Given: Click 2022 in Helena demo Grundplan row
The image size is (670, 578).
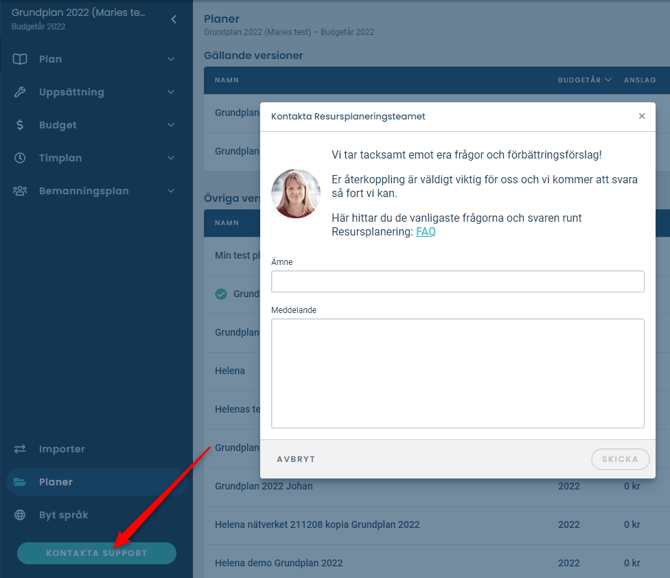Looking at the screenshot, I should [x=569, y=563].
